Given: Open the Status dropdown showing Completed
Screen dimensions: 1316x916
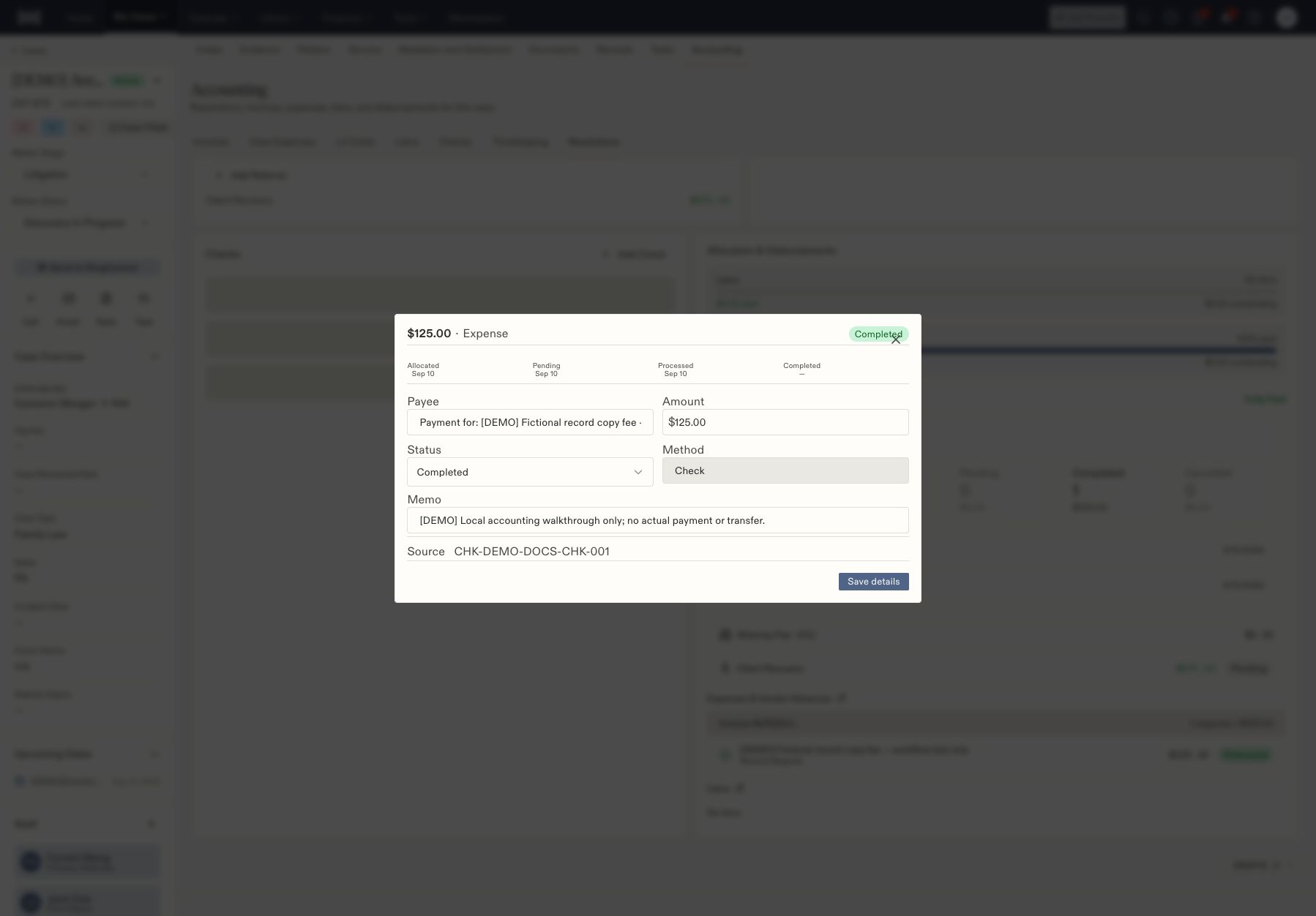Looking at the screenshot, I should tap(530, 472).
